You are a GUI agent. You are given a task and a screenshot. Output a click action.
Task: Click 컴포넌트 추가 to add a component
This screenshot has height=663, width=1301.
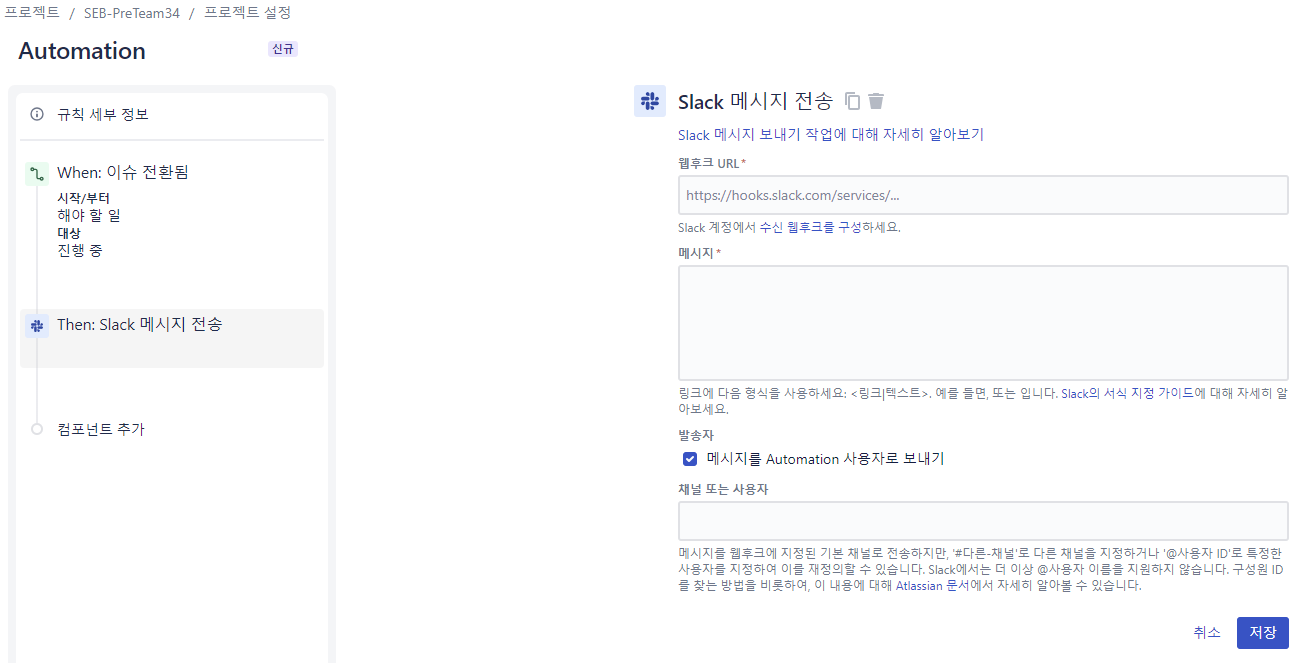[x=101, y=429]
